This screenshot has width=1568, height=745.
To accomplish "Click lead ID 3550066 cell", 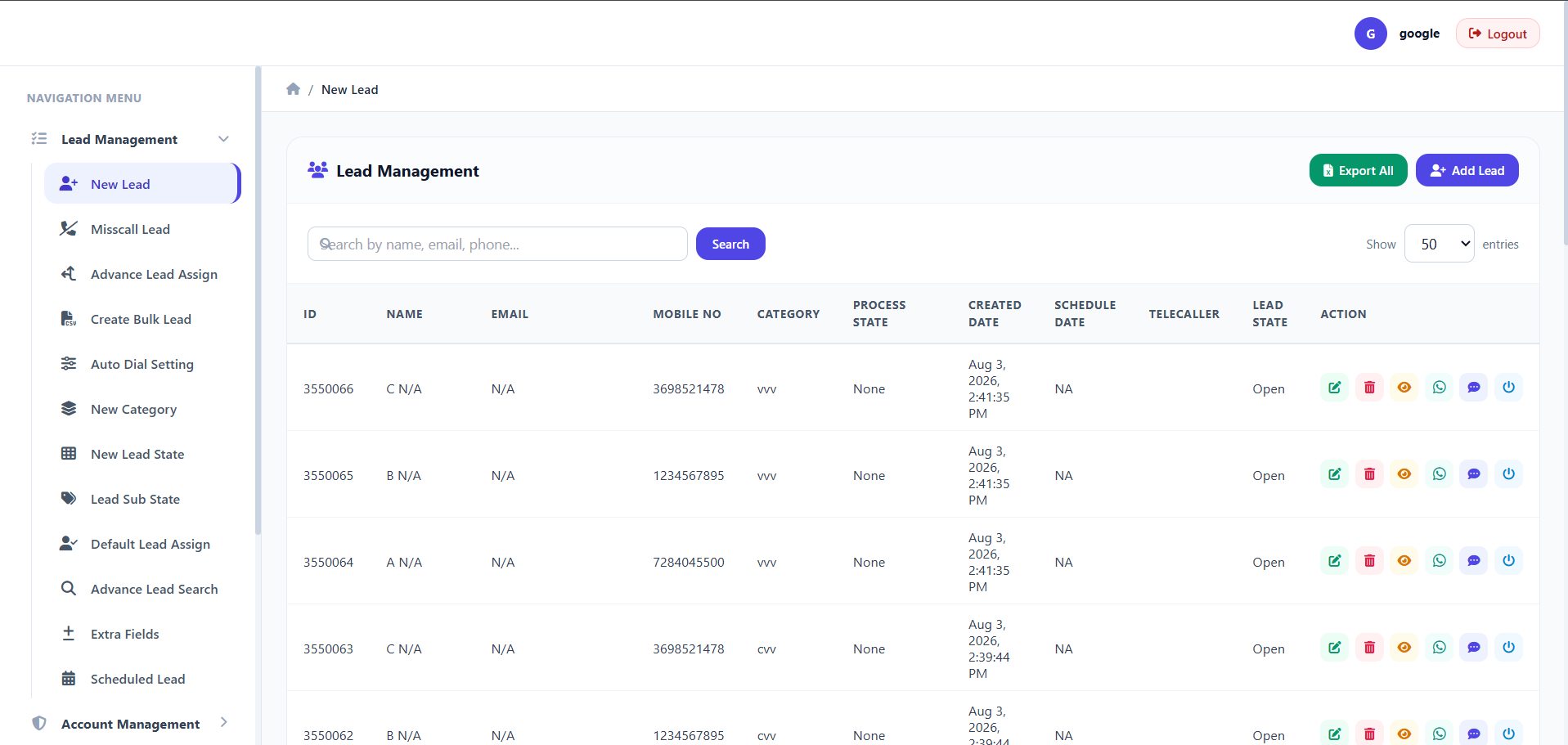I will [x=329, y=388].
